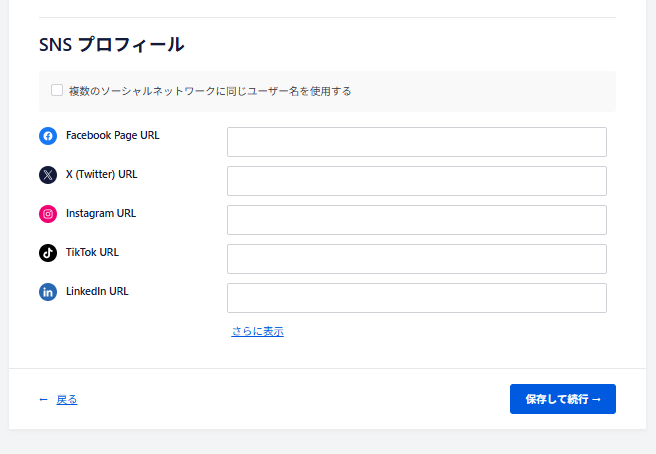Focus the X (Twitter) URL input field

point(416,181)
